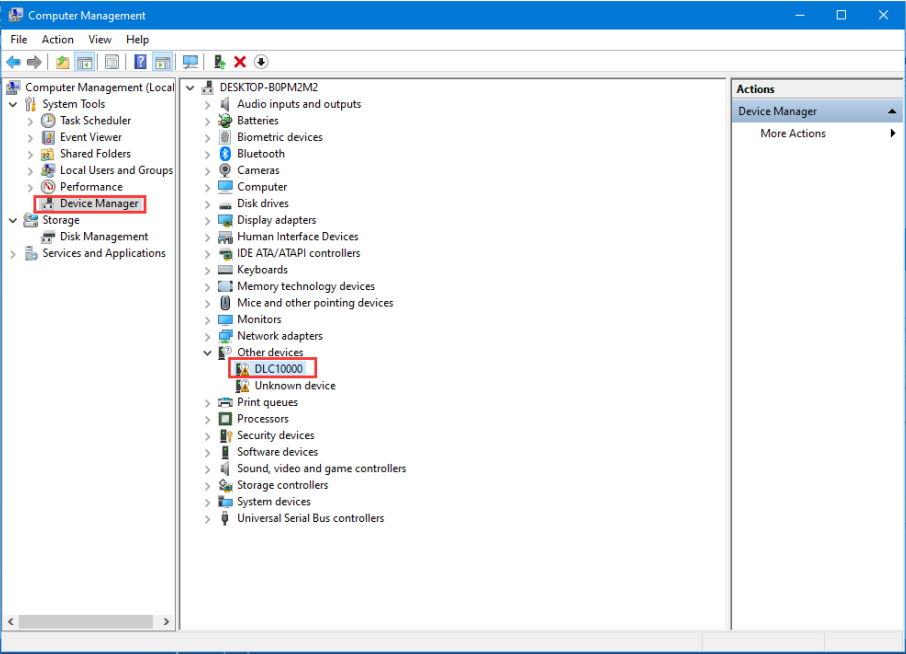Image resolution: width=906 pixels, height=654 pixels.
Task: Open the Properties toolbar icon
Action: [112, 62]
